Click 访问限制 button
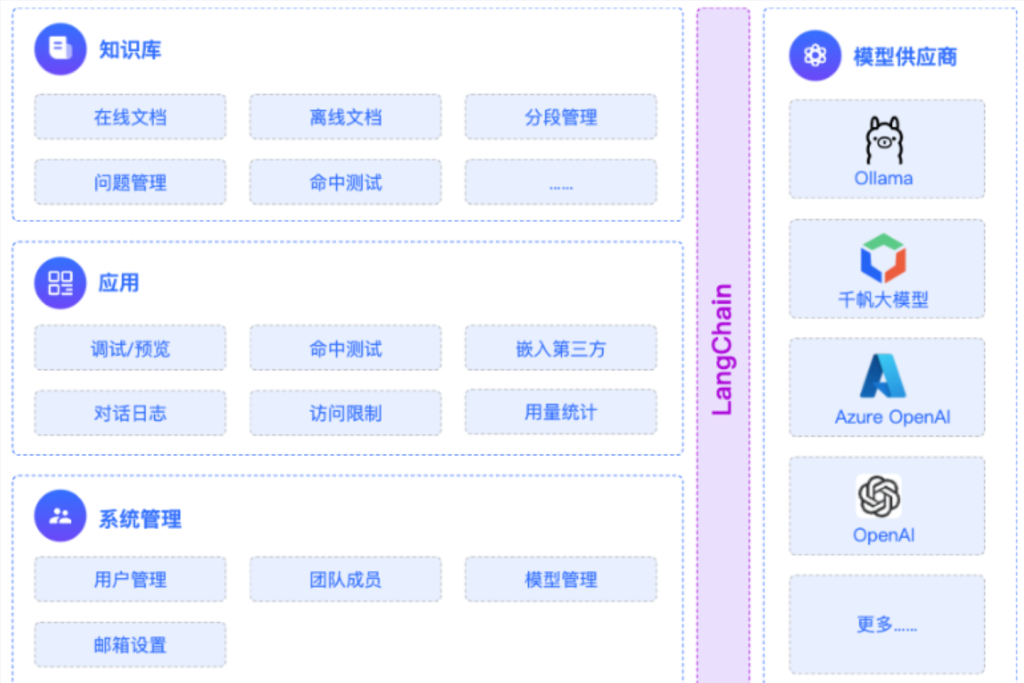The image size is (1024, 683). coord(345,412)
